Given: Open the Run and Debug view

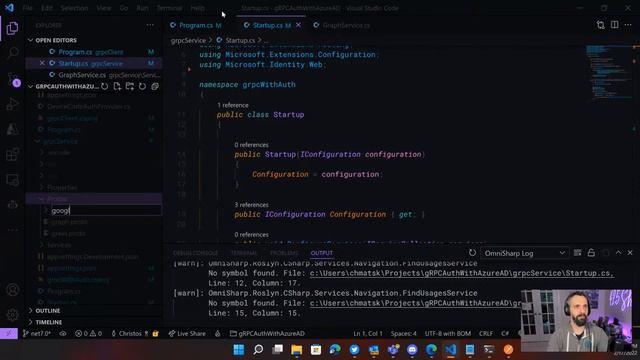Looking at the screenshot, I should pyautogui.click(x=12, y=104).
